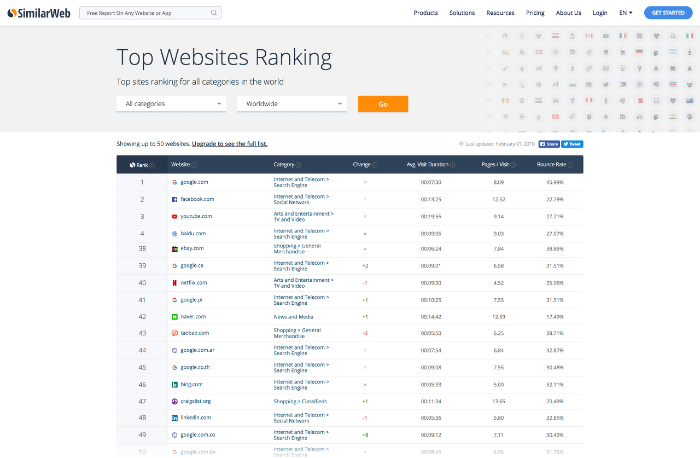Viewport: 700px width, 458px height.
Task: Open the taobao.com website link
Action: [x=195, y=333]
